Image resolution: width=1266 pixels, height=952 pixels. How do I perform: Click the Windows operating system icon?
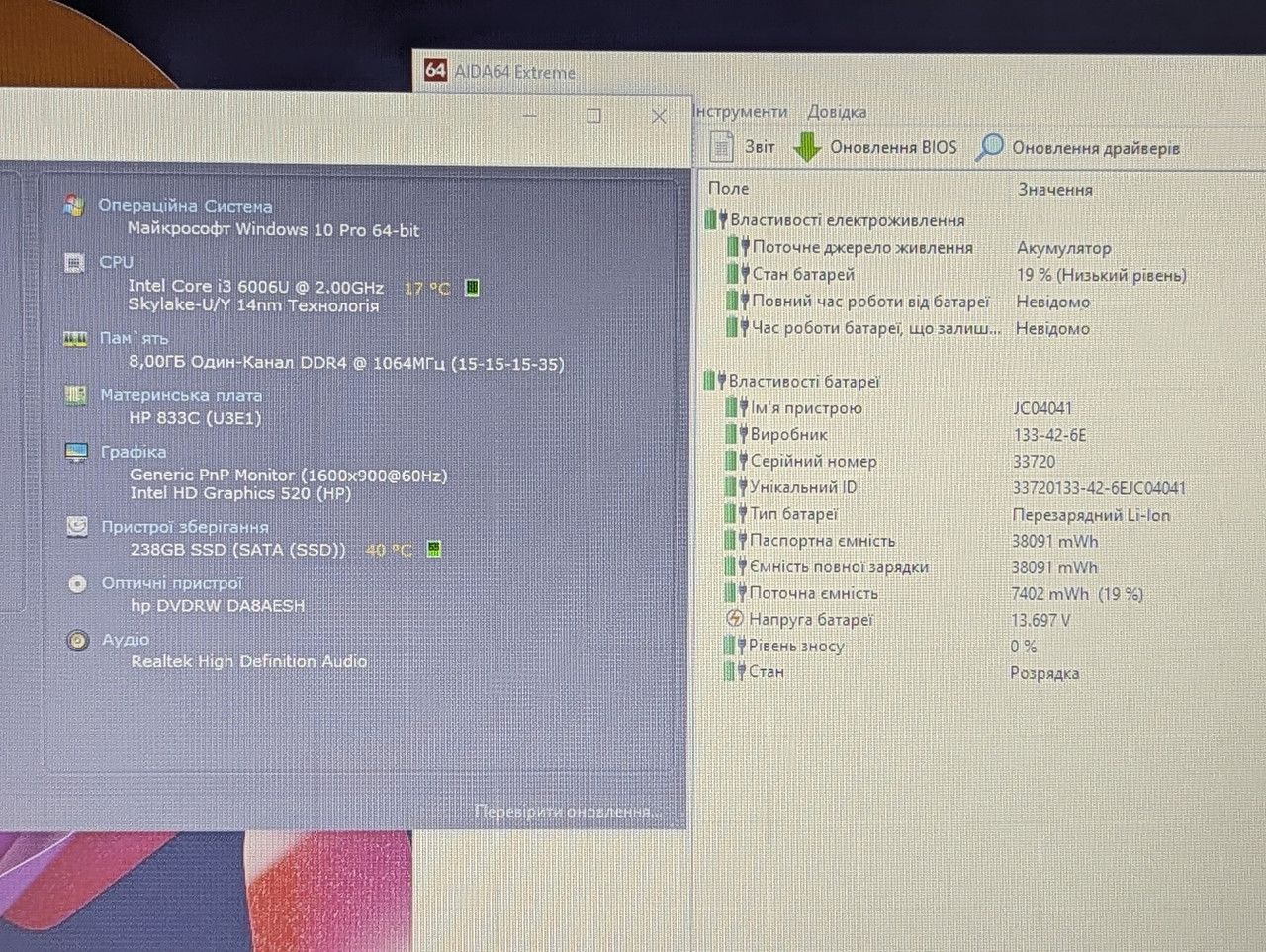coord(73,206)
